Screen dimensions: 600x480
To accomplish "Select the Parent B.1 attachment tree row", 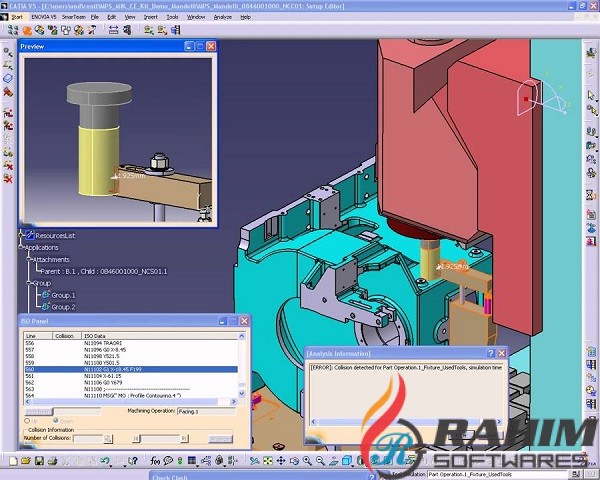I will pyautogui.click(x=104, y=271).
